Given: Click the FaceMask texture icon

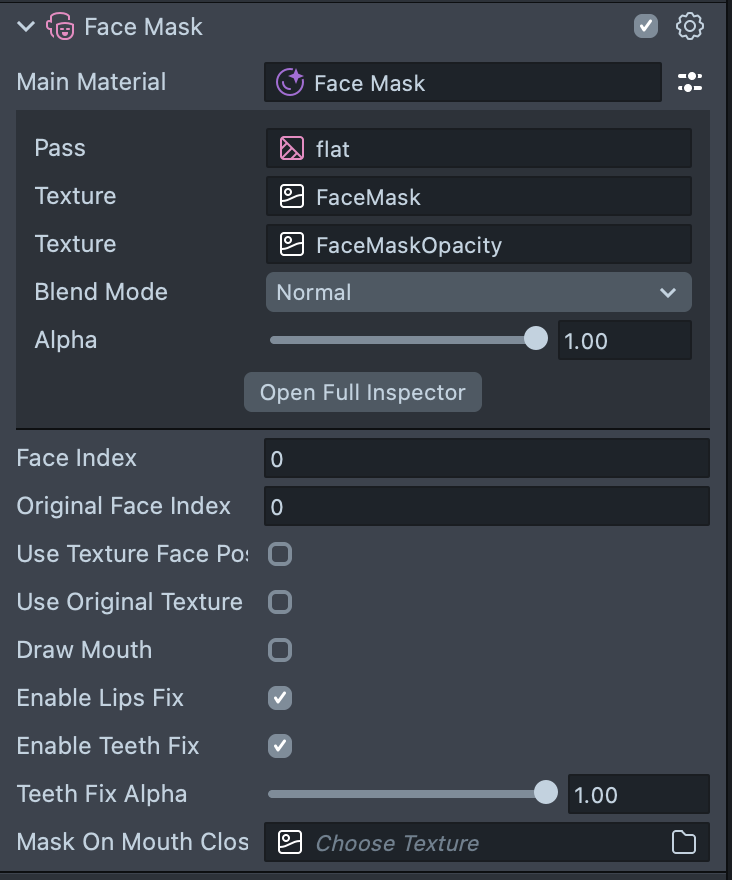Looking at the screenshot, I should click(291, 197).
